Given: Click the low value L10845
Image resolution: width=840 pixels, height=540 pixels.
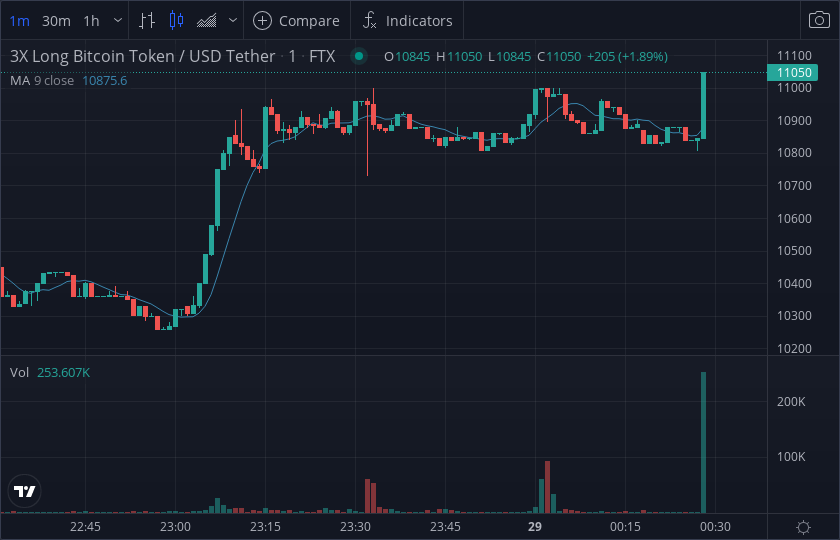Looking at the screenshot, I should pos(509,56).
